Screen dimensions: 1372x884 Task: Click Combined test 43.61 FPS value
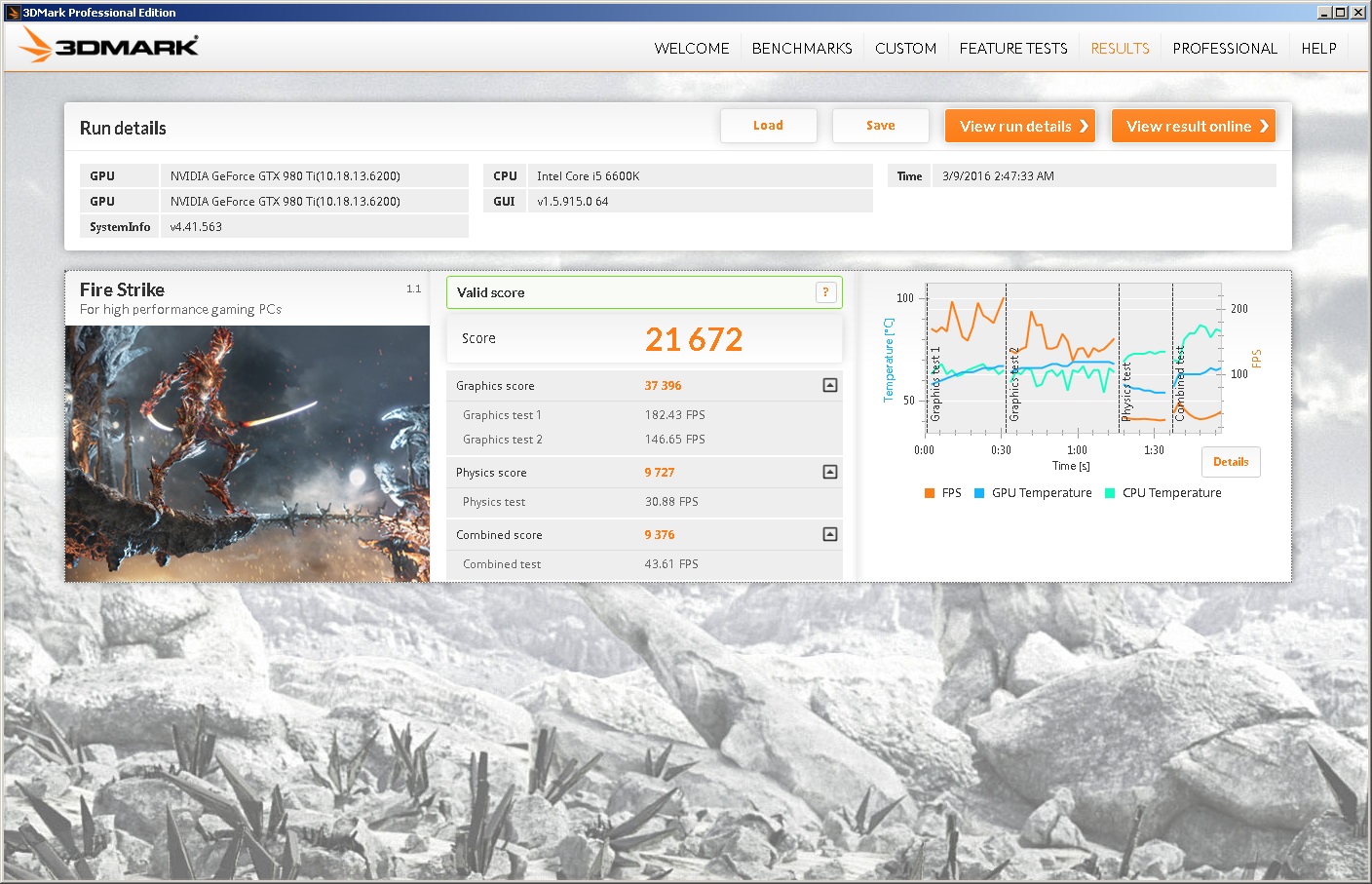[x=671, y=564]
